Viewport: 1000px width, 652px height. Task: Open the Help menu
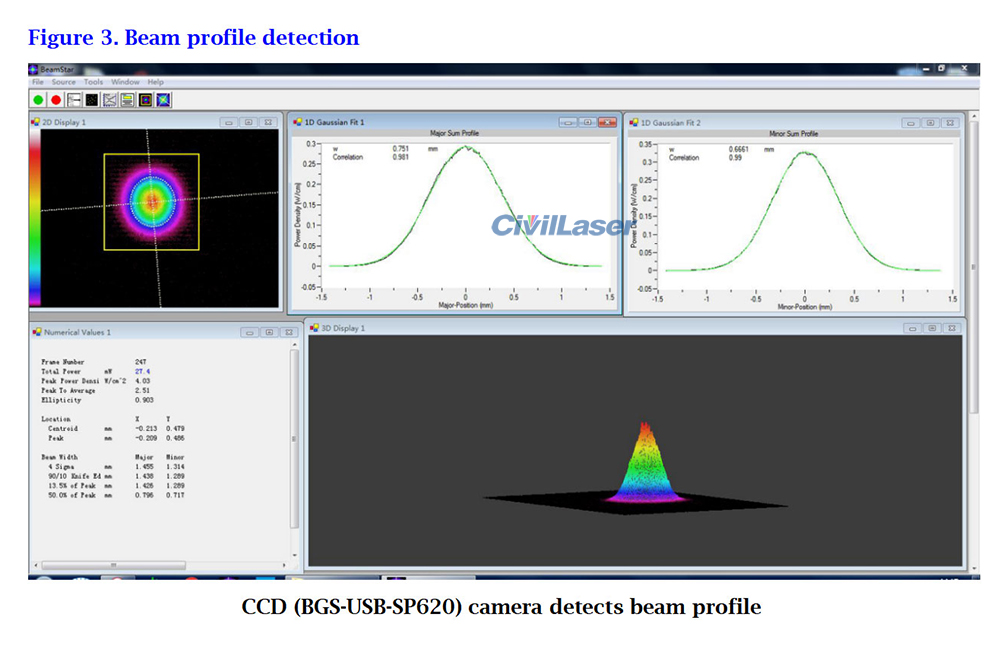(x=155, y=82)
